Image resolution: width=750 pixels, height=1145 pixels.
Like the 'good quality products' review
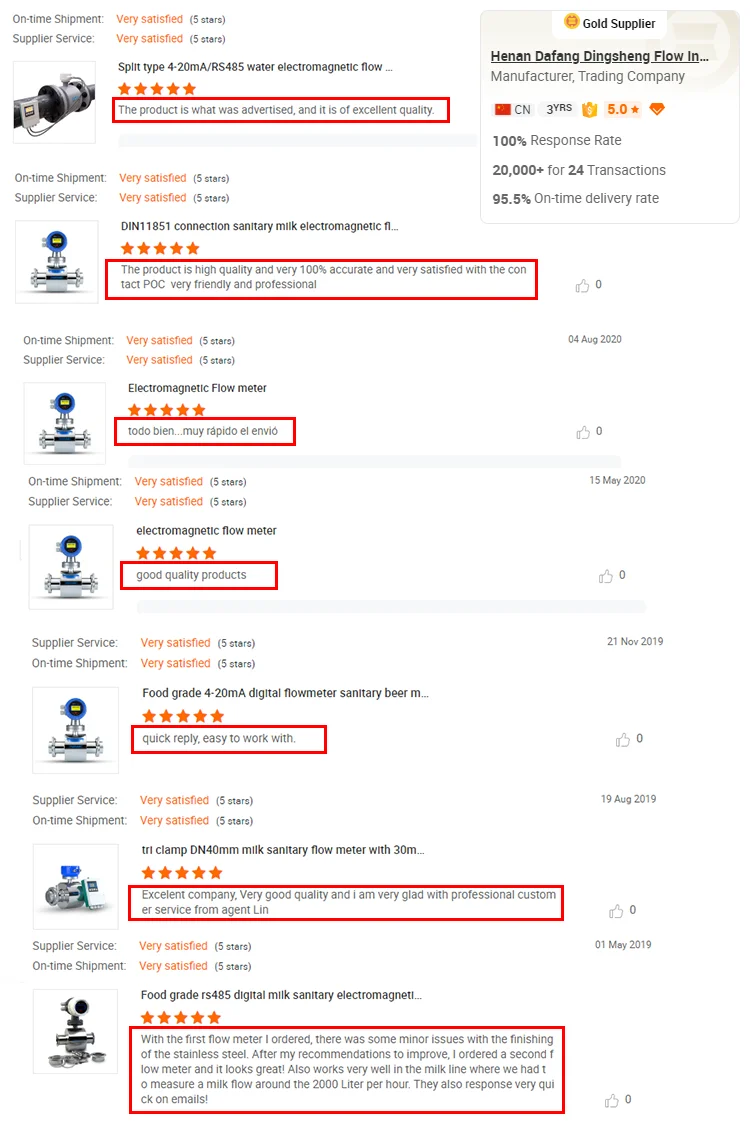[605, 576]
